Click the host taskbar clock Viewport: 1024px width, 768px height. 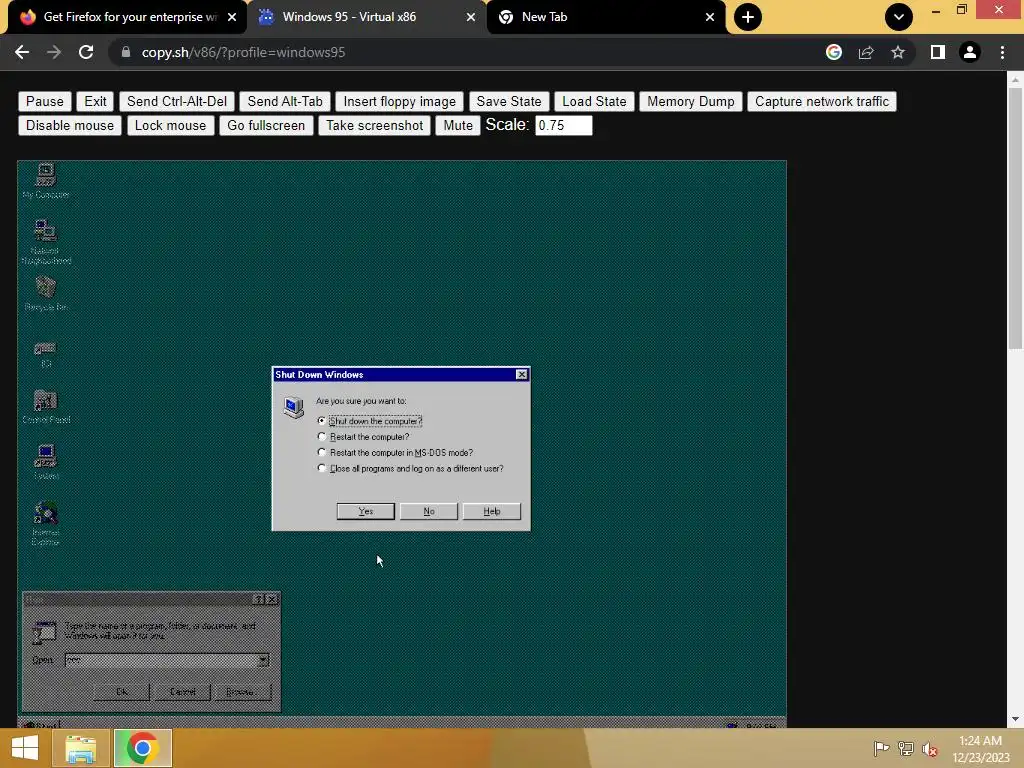tap(980, 749)
